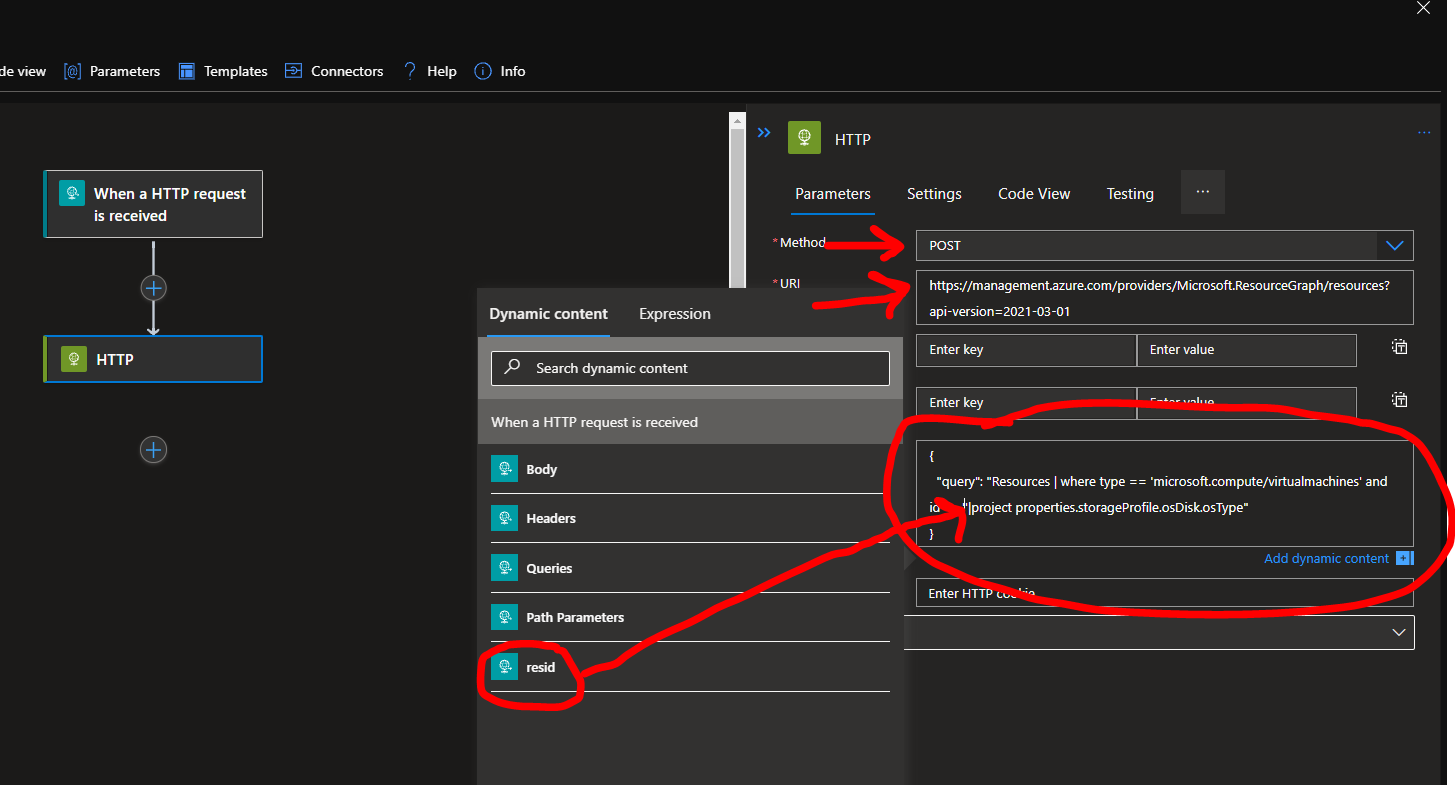Open the ellipsis overflow menu beside Testing tab
1455x785 pixels.
pyautogui.click(x=1202, y=191)
